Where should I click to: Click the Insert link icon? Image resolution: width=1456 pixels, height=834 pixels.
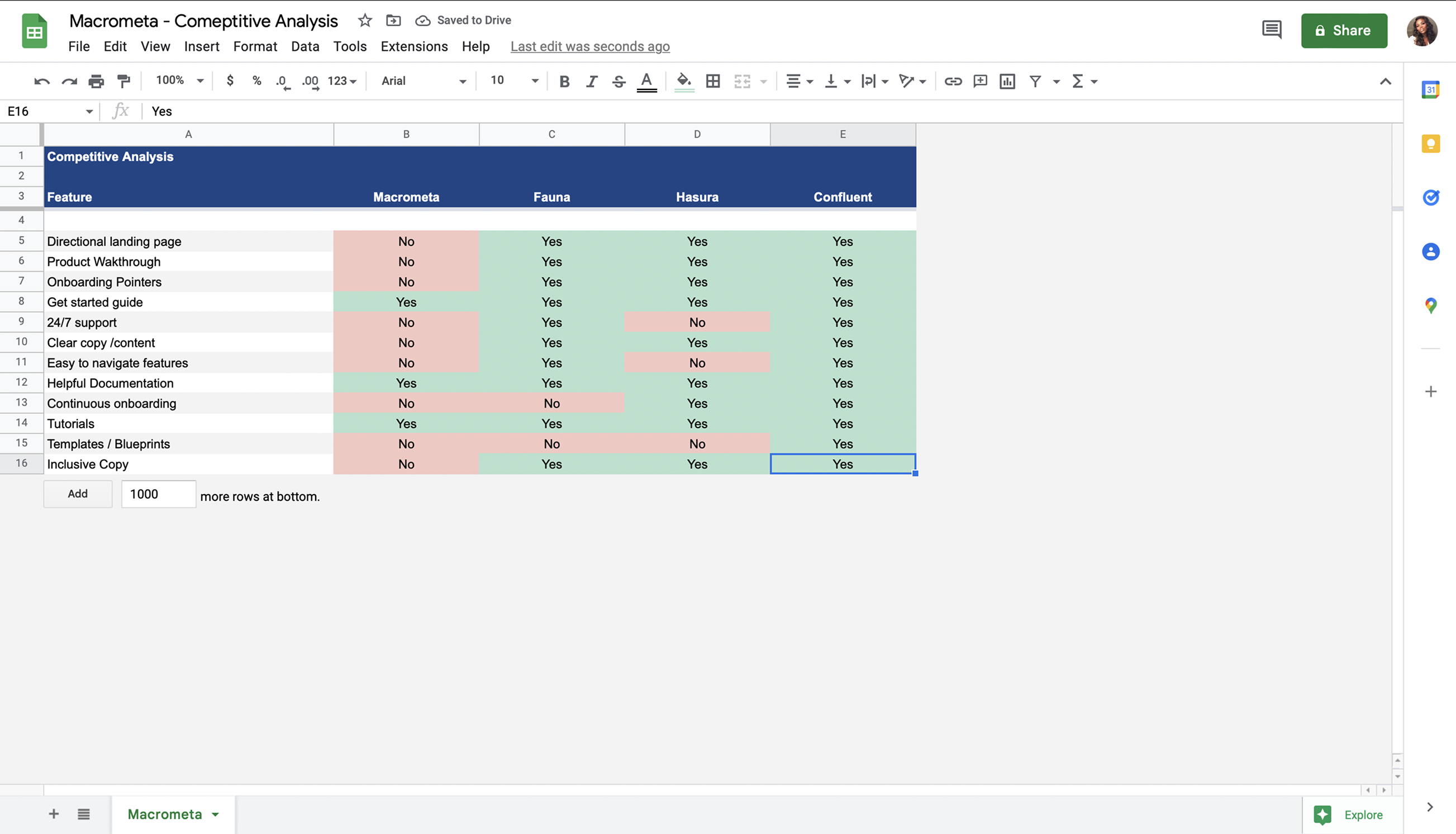[x=953, y=82]
